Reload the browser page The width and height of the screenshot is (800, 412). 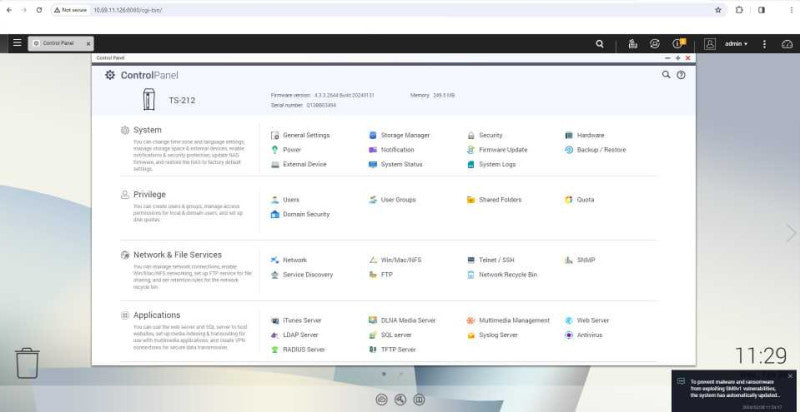coord(39,10)
